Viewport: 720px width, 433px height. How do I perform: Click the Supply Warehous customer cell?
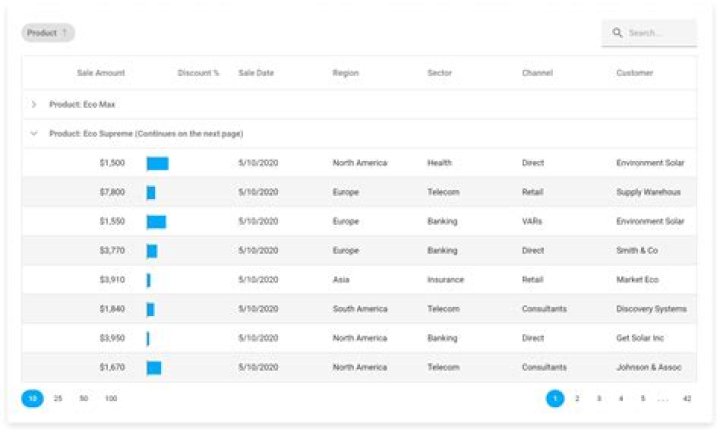click(648, 192)
